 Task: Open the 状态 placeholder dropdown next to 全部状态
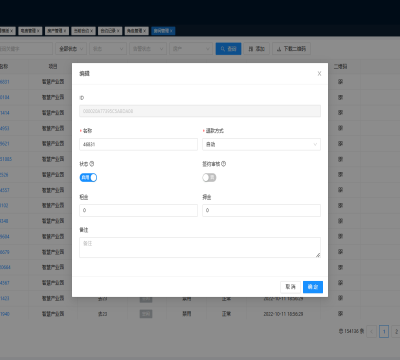108,49
